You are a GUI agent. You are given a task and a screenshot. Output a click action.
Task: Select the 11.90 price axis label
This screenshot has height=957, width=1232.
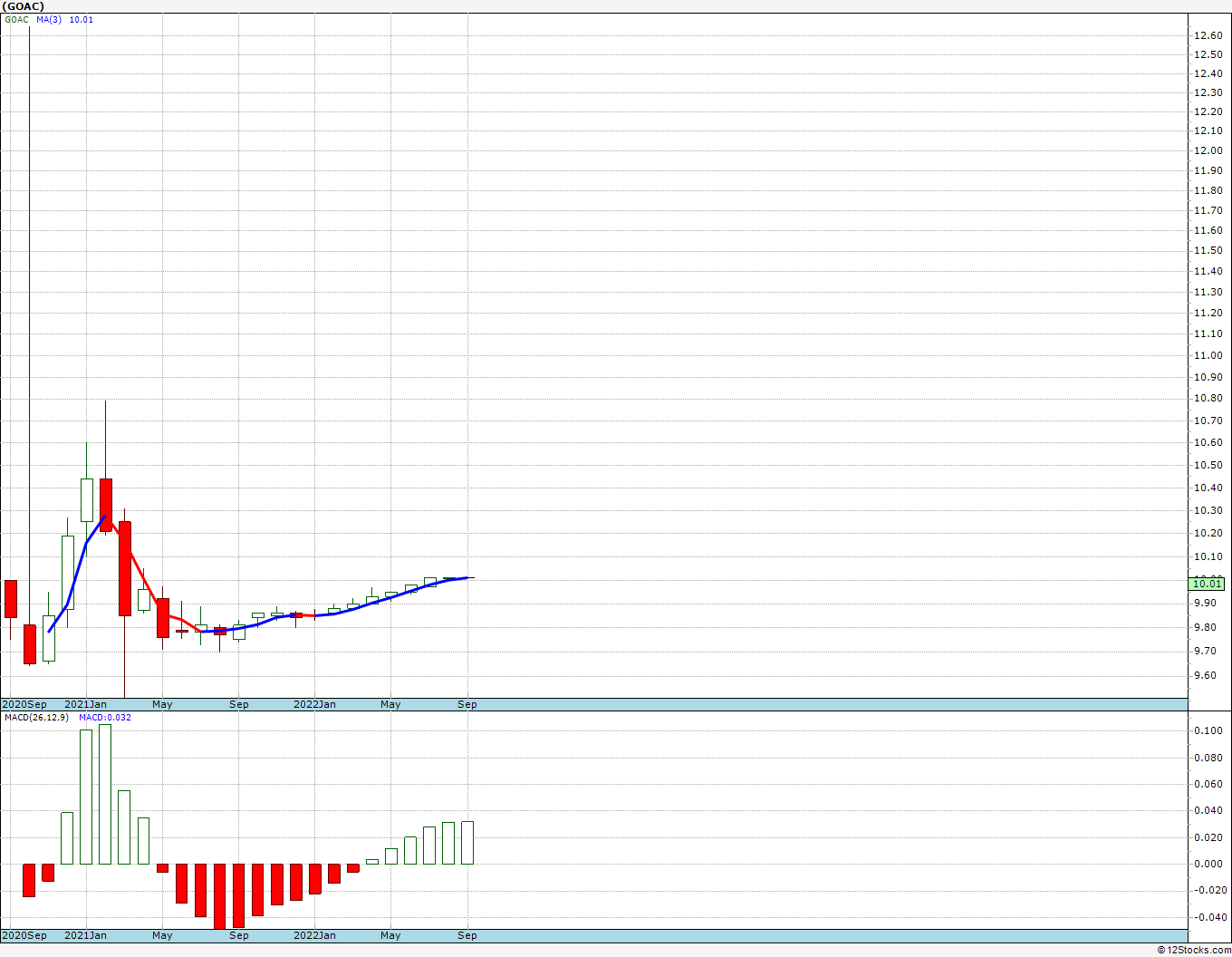pyautogui.click(x=1208, y=170)
